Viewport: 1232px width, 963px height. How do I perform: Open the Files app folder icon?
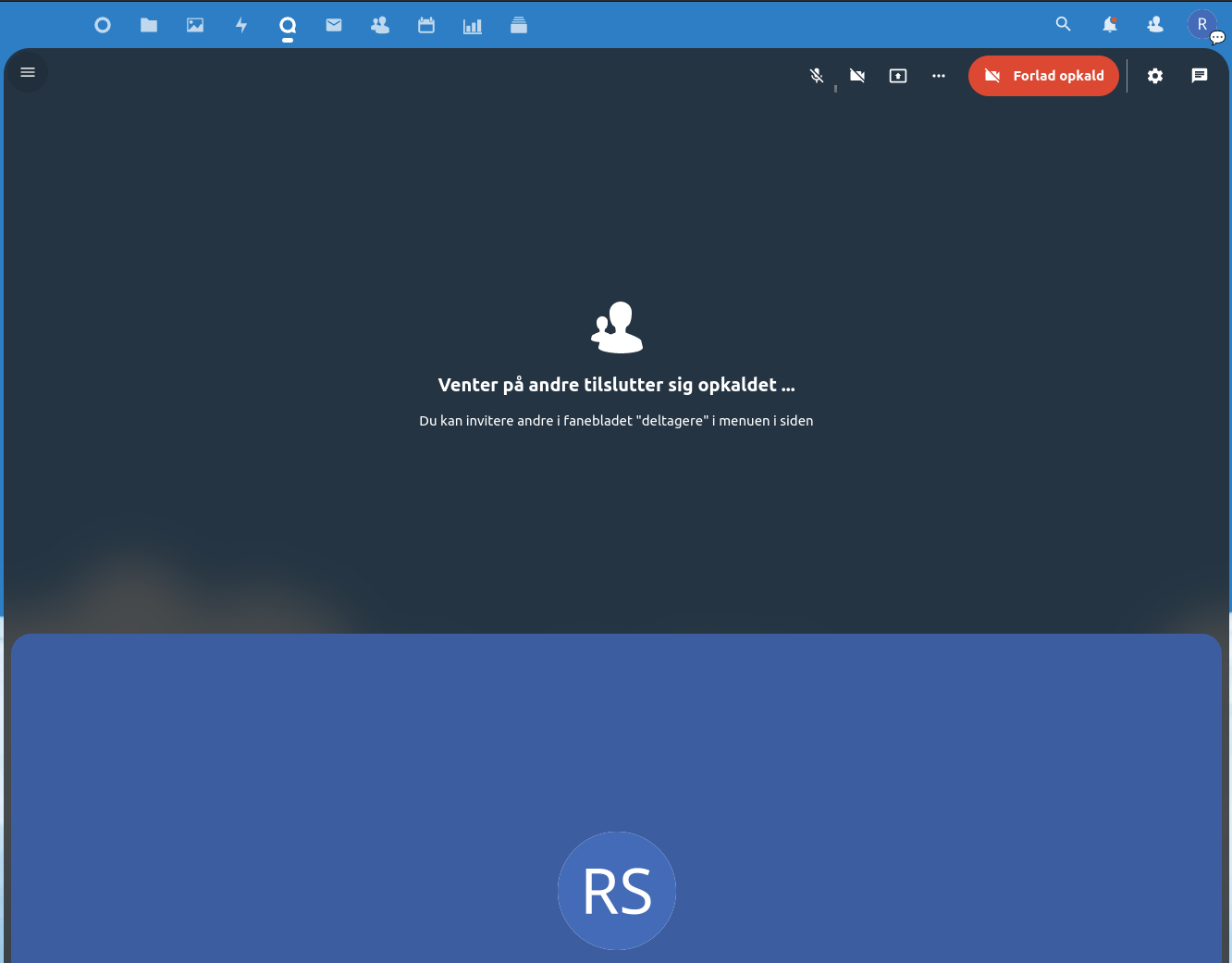click(x=149, y=25)
